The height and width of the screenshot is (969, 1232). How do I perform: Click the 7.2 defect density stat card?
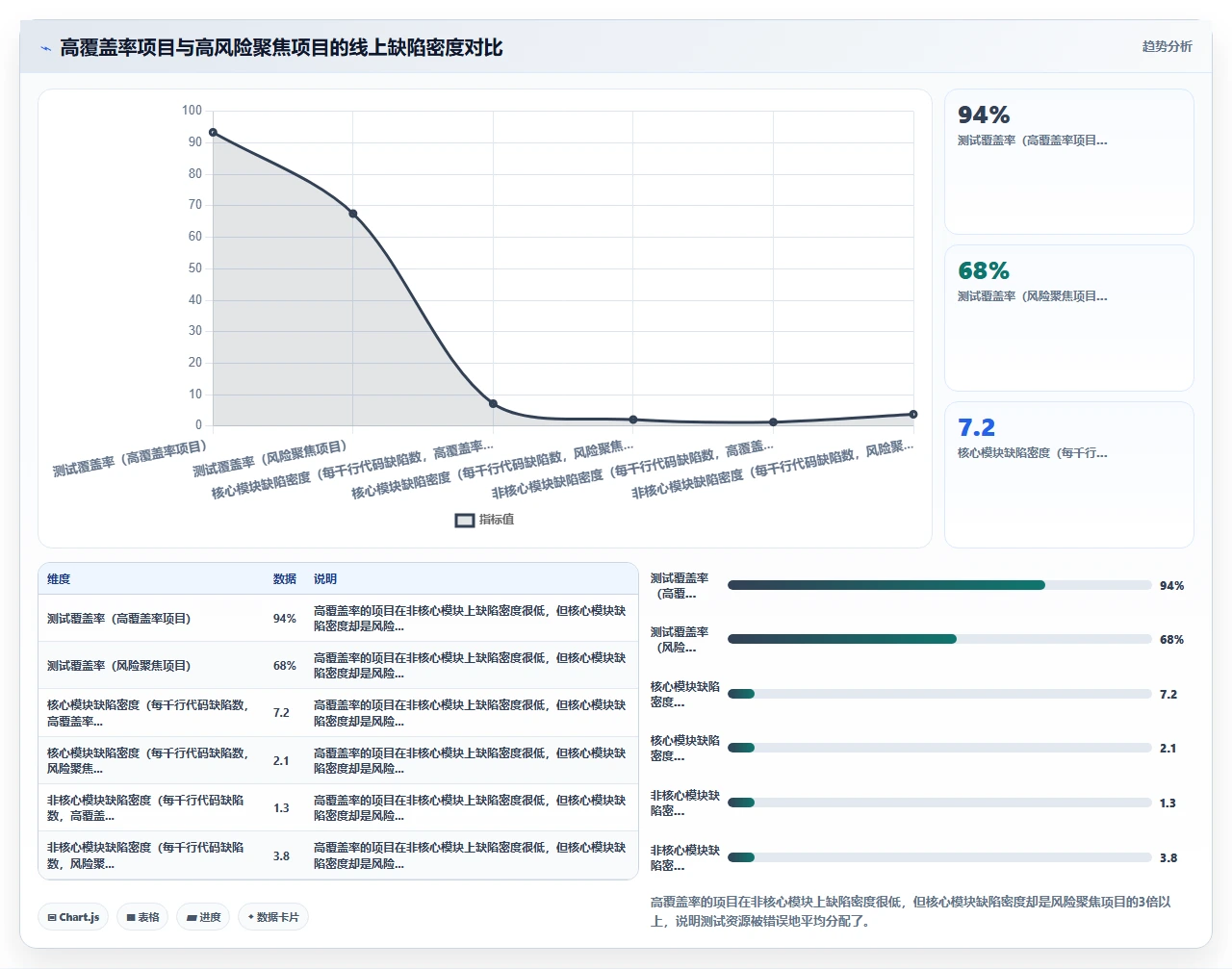click(x=1069, y=475)
